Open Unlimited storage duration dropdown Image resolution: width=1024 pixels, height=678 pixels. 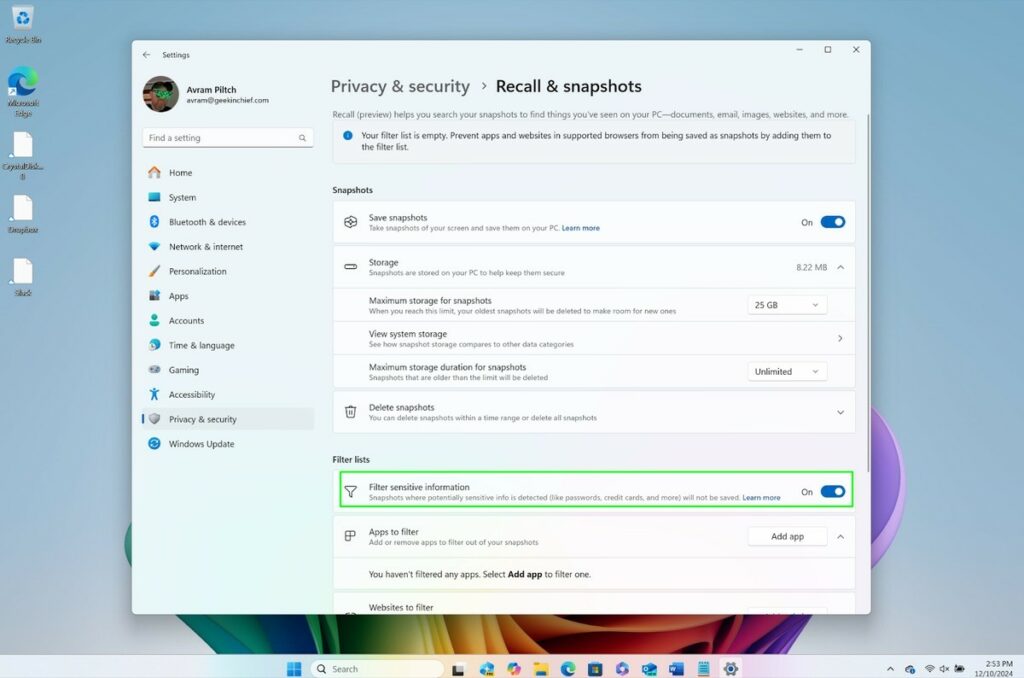(787, 371)
